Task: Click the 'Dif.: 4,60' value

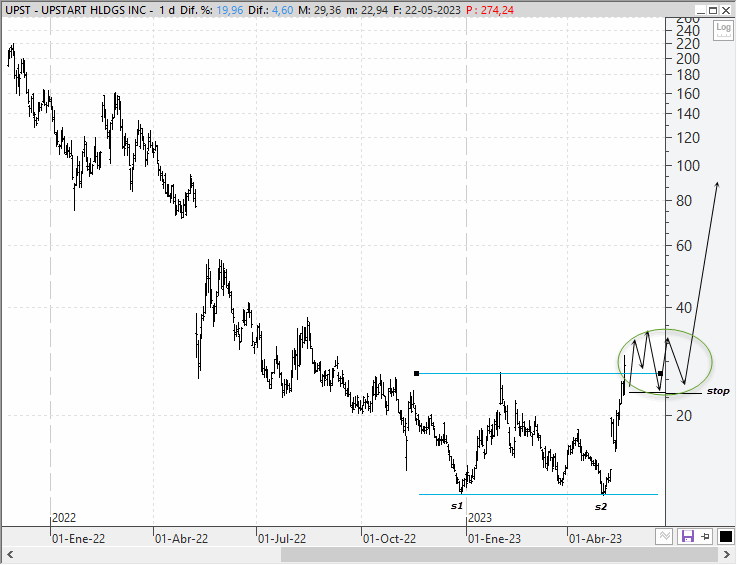Action: [x=270, y=10]
